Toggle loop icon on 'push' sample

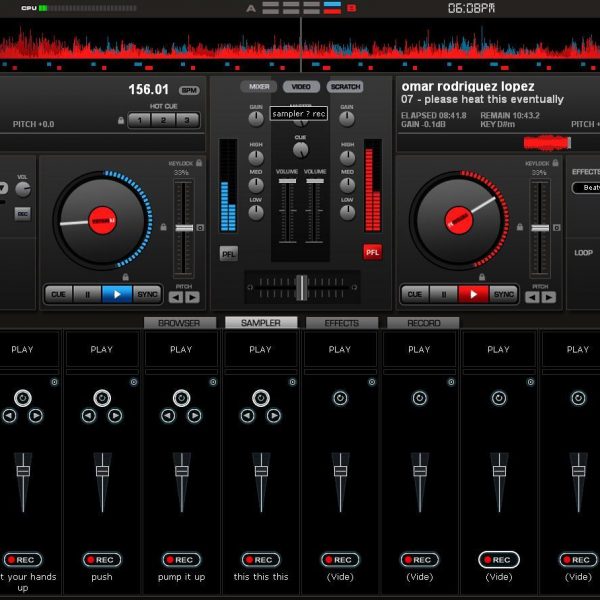[x=102, y=398]
